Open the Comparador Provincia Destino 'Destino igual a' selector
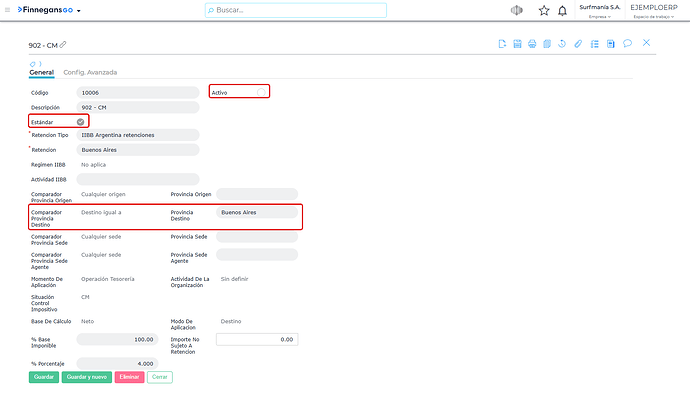Screen dimensions: 690x402 click(x=101, y=212)
